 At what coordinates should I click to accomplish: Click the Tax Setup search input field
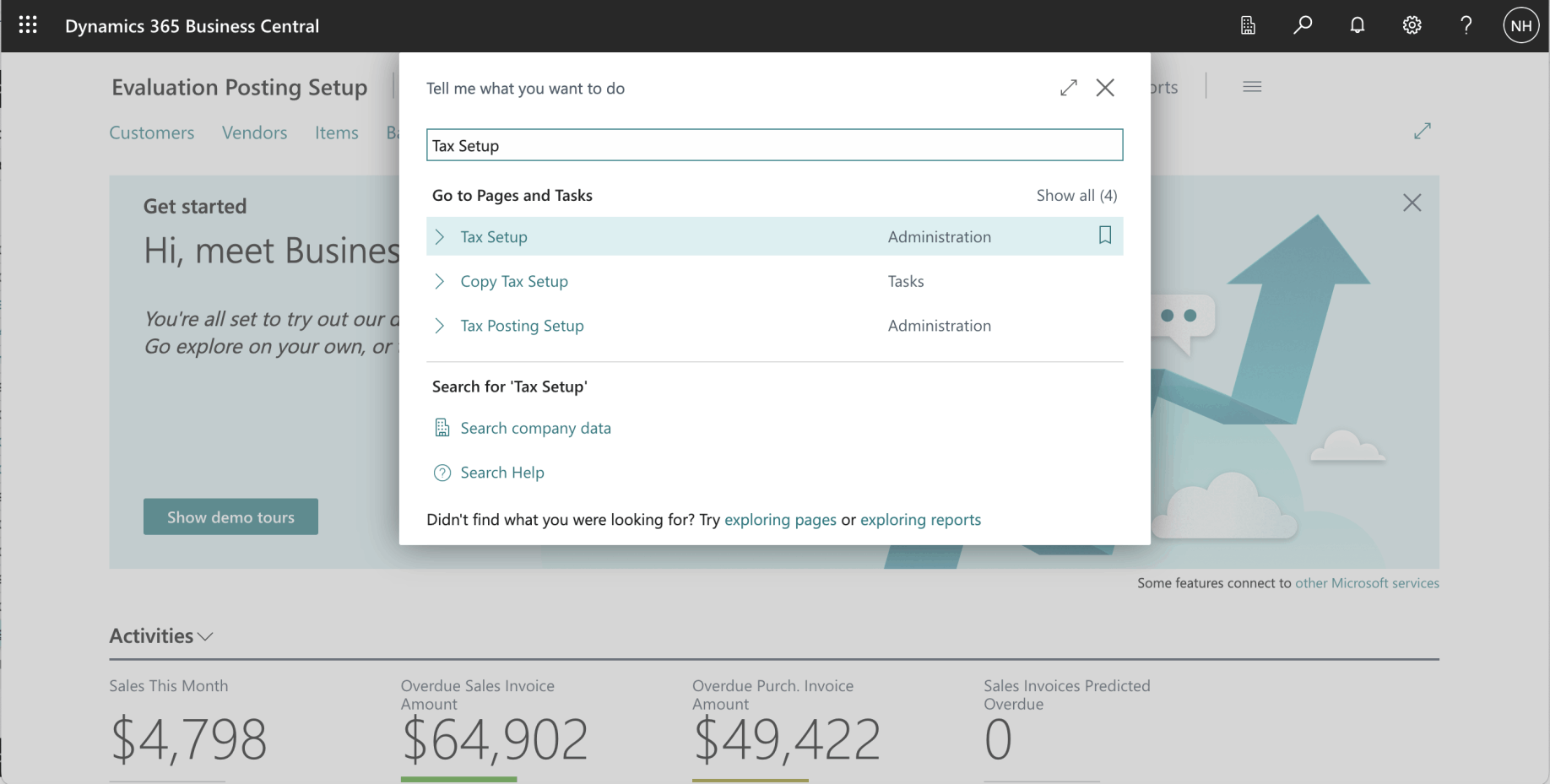pos(774,145)
